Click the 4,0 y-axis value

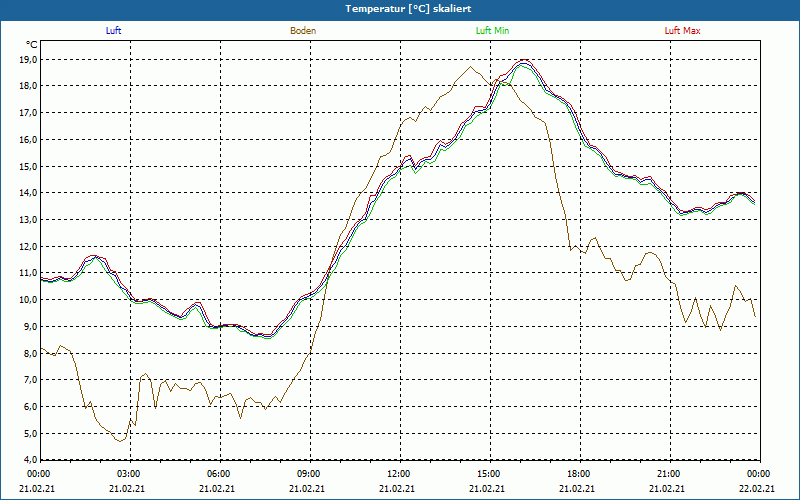point(31,460)
